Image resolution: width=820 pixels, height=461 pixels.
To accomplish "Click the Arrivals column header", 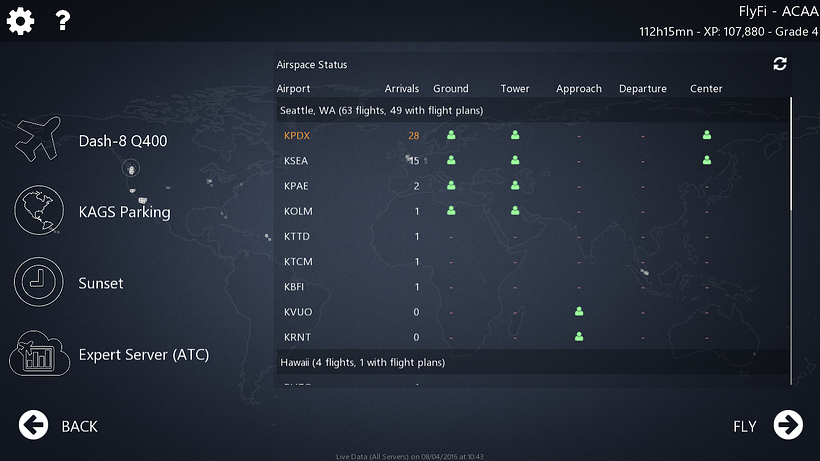I will click(402, 88).
